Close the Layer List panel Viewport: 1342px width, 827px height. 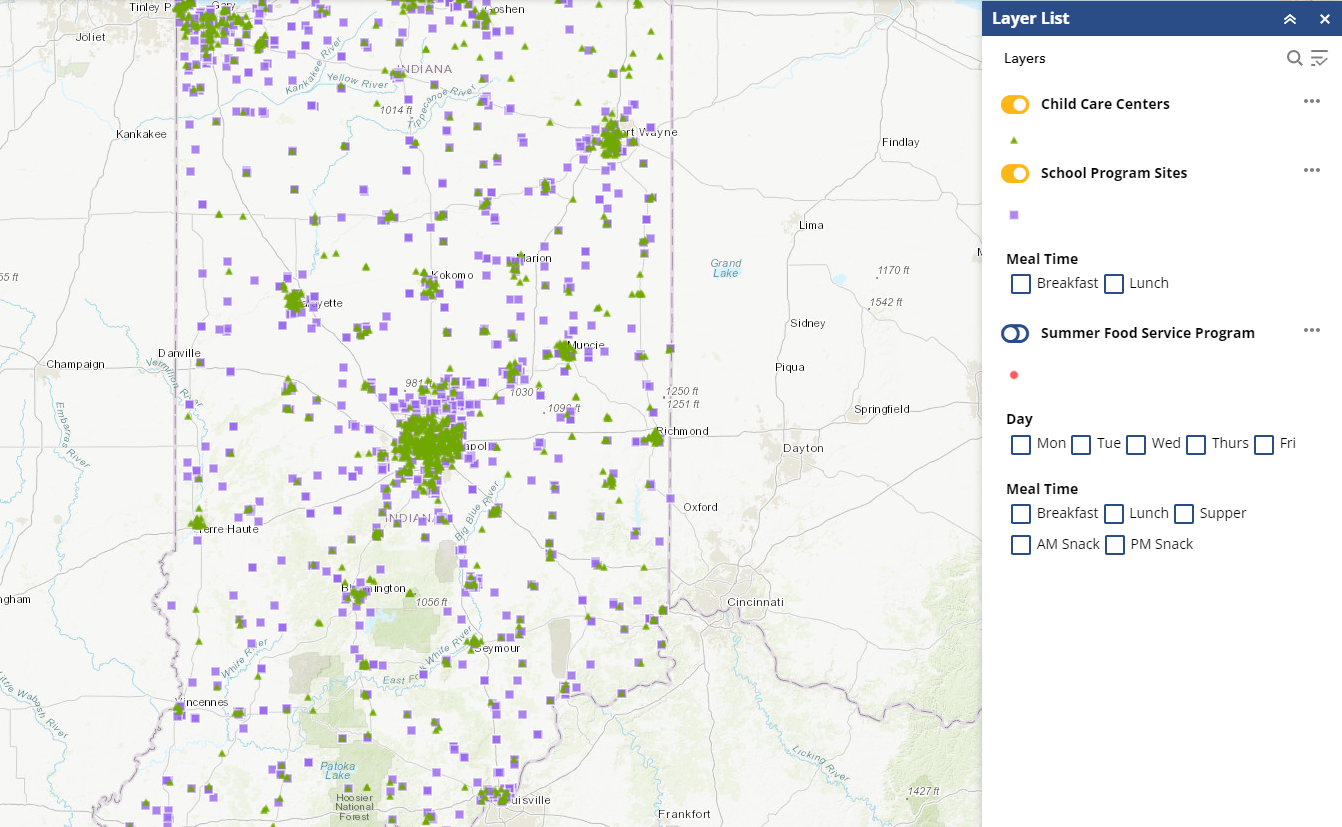tap(1324, 19)
